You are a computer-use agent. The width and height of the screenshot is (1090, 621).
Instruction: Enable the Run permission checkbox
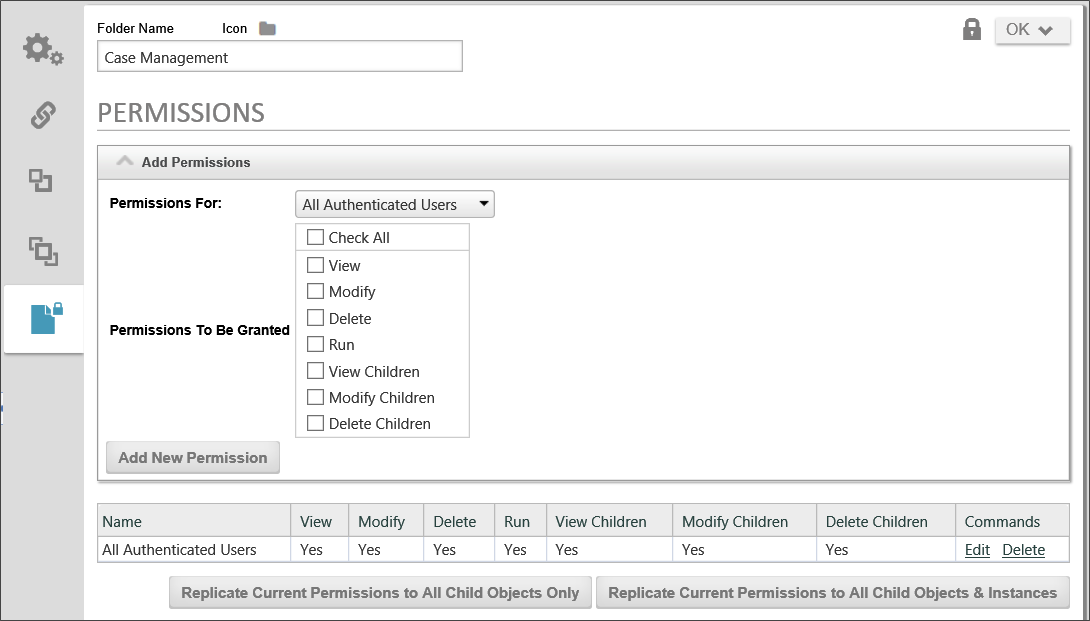(x=315, y=345)
